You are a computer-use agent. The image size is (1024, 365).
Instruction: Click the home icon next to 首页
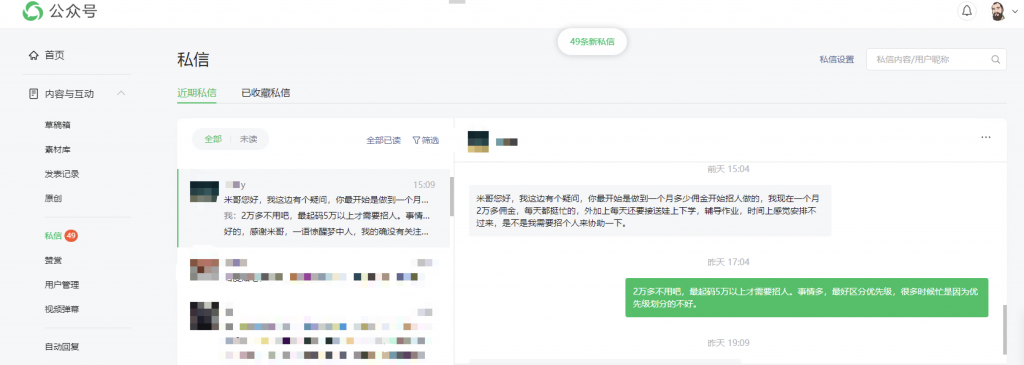[x=34, y=56]
